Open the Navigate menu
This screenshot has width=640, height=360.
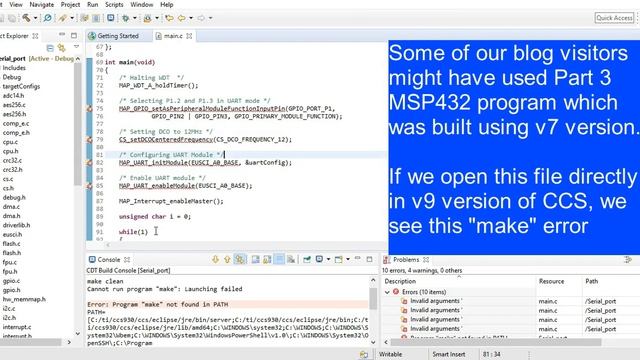tap(42, 4)
